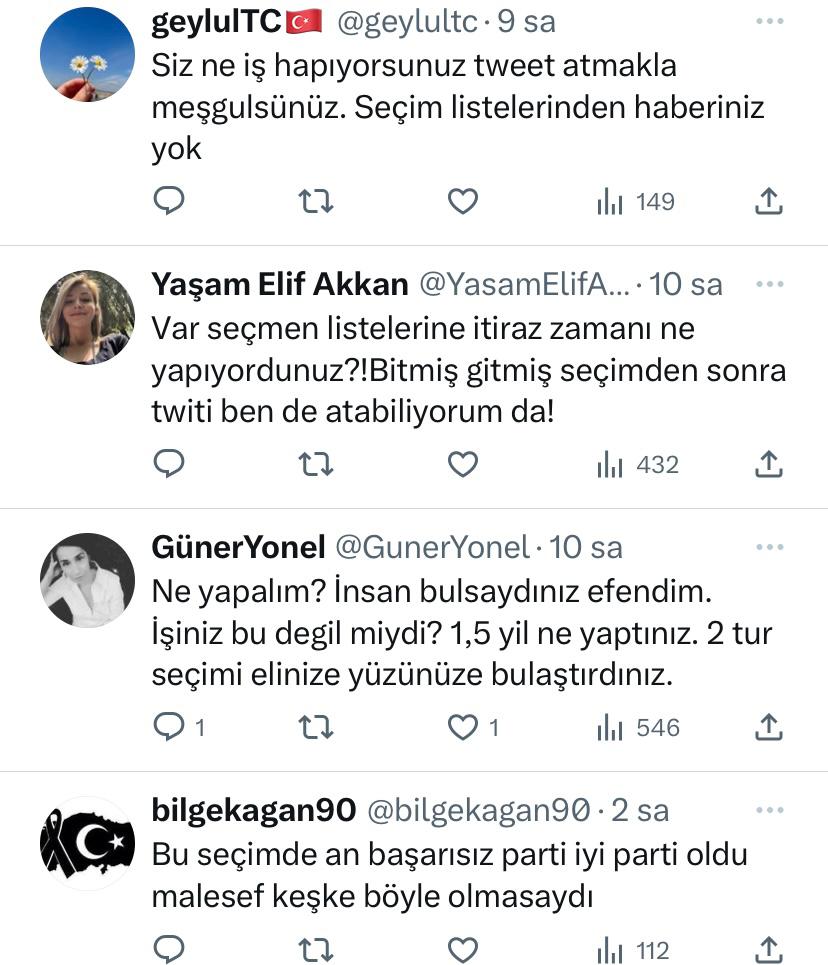Screen dimensions: 828x965
Task: Like Yaşam Elif Akkan's tweet
Action: 462,465
